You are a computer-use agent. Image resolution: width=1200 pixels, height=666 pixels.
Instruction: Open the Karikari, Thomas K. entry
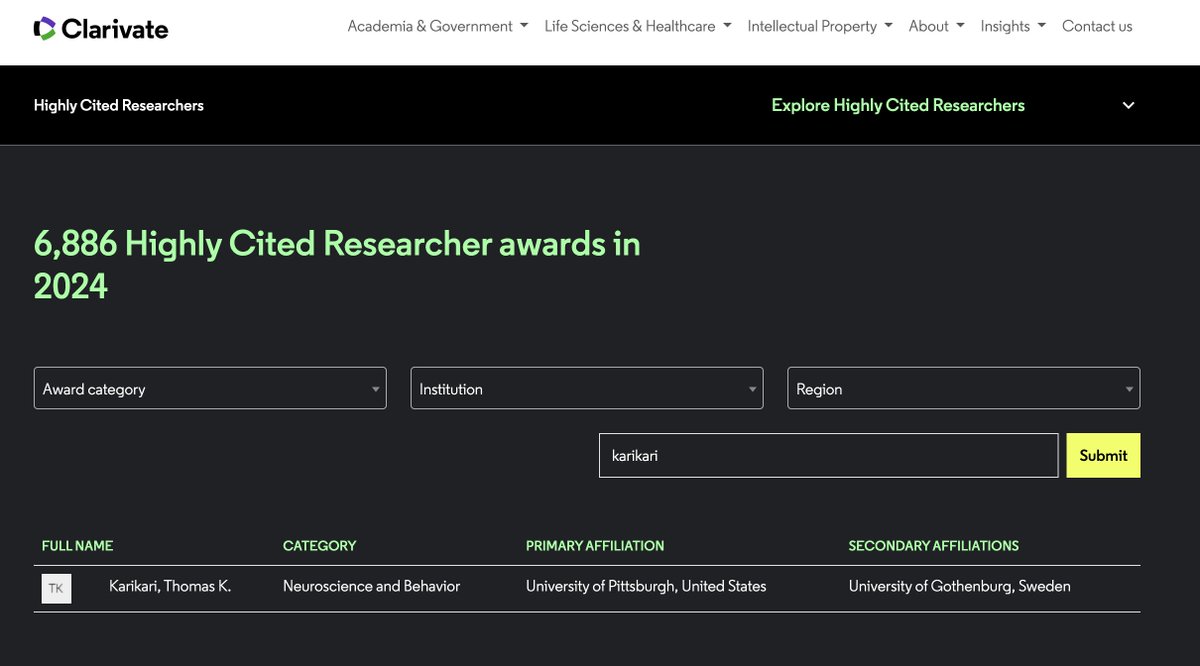170,587
